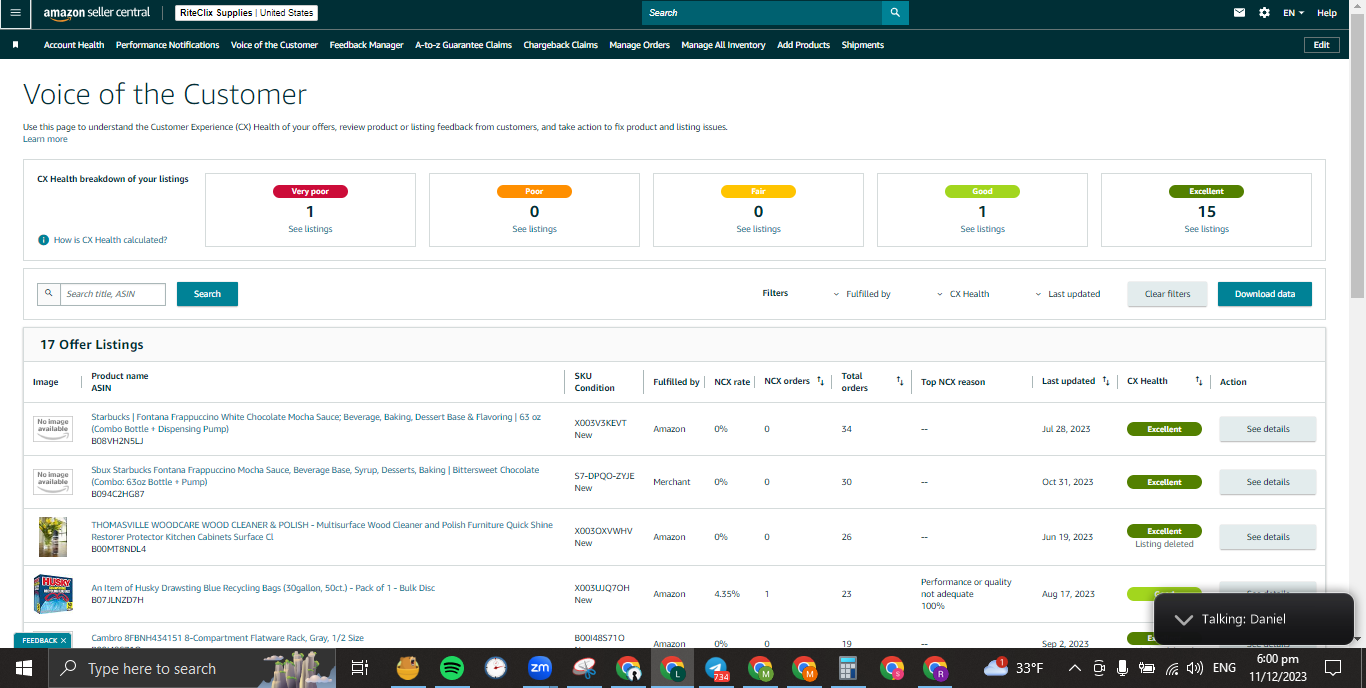1366x688 pixels.
Task: Expand the Talking: Daniel panel chevron
Action: [x=1183, y=619]
